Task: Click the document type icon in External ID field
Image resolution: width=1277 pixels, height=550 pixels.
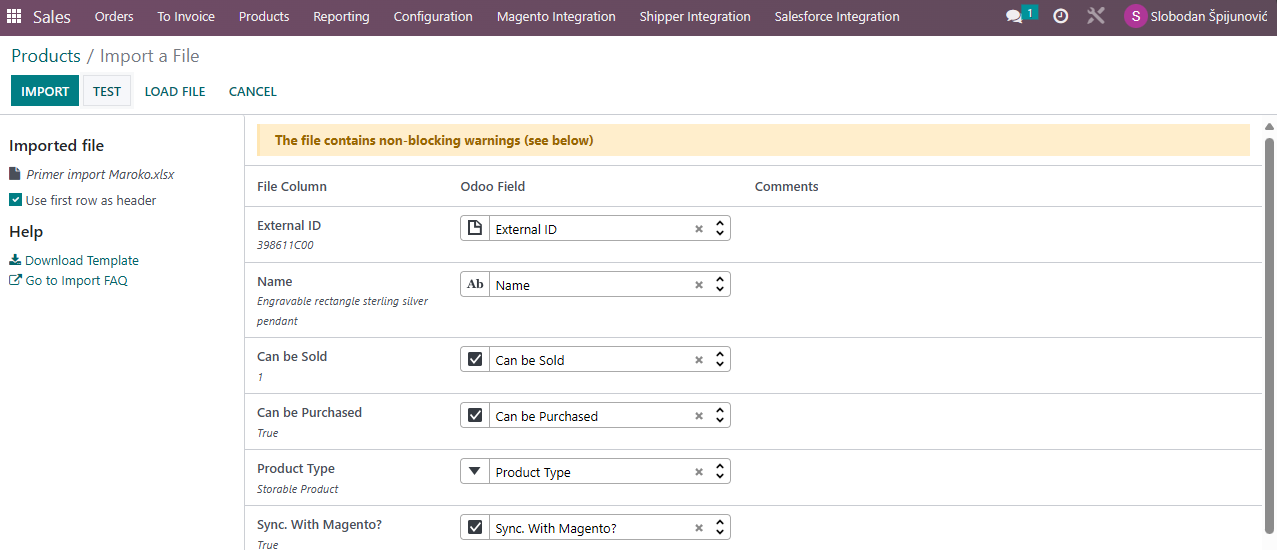Action: click(475, 228)
